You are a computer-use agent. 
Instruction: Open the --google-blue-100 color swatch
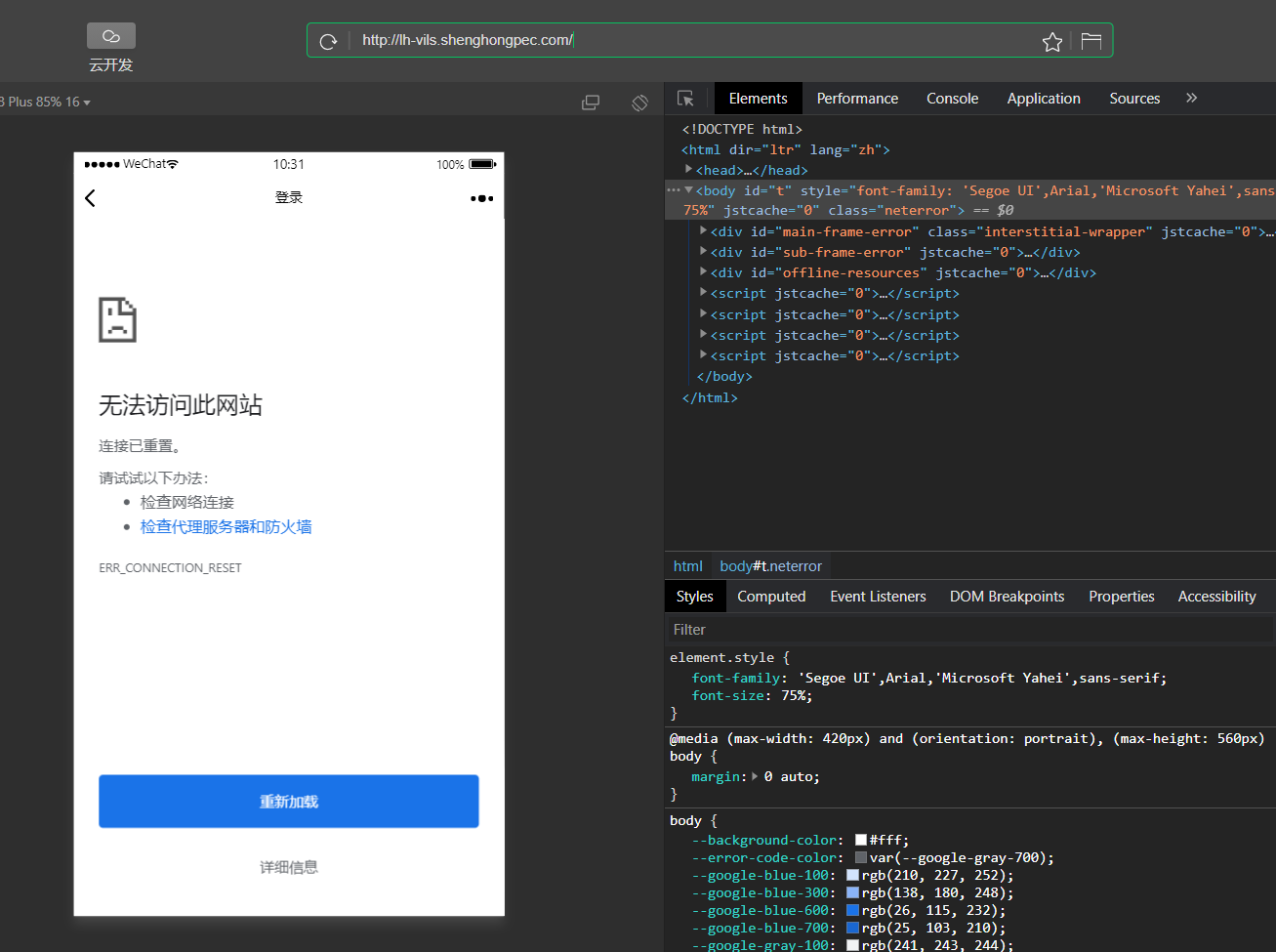tap(852, 876)
